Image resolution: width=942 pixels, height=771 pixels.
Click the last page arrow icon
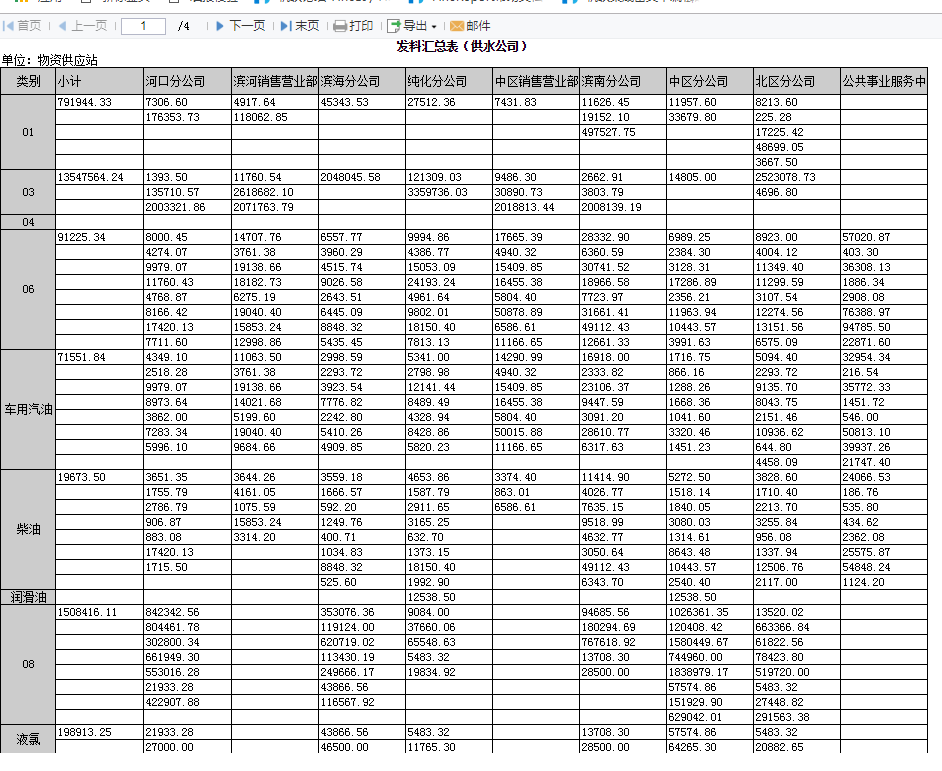click(x=286, y=26)
